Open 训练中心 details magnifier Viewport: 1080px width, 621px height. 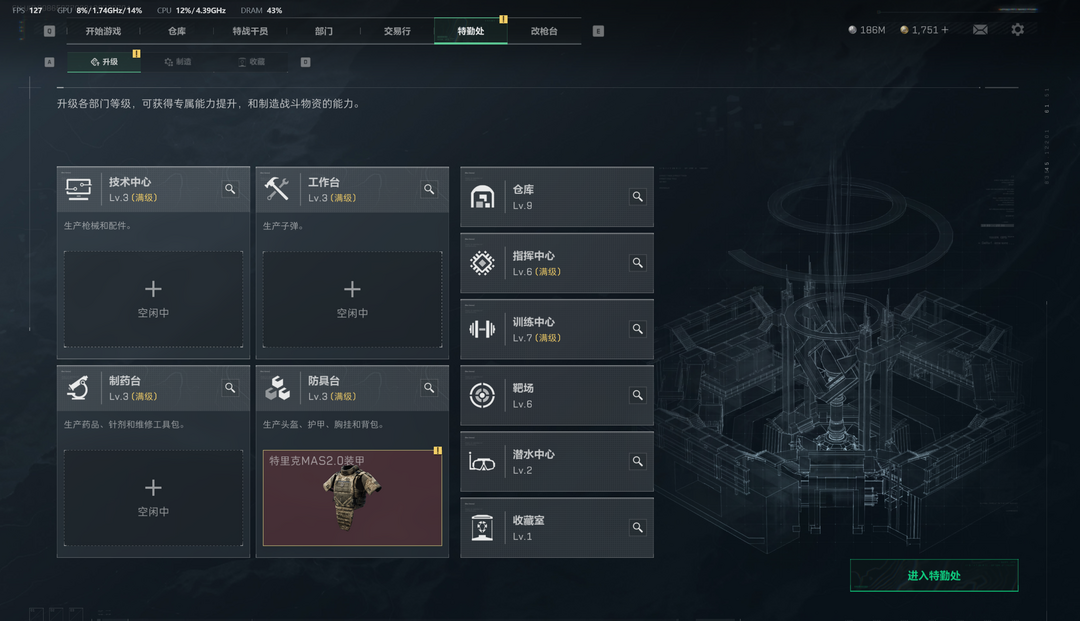[638, 329]
